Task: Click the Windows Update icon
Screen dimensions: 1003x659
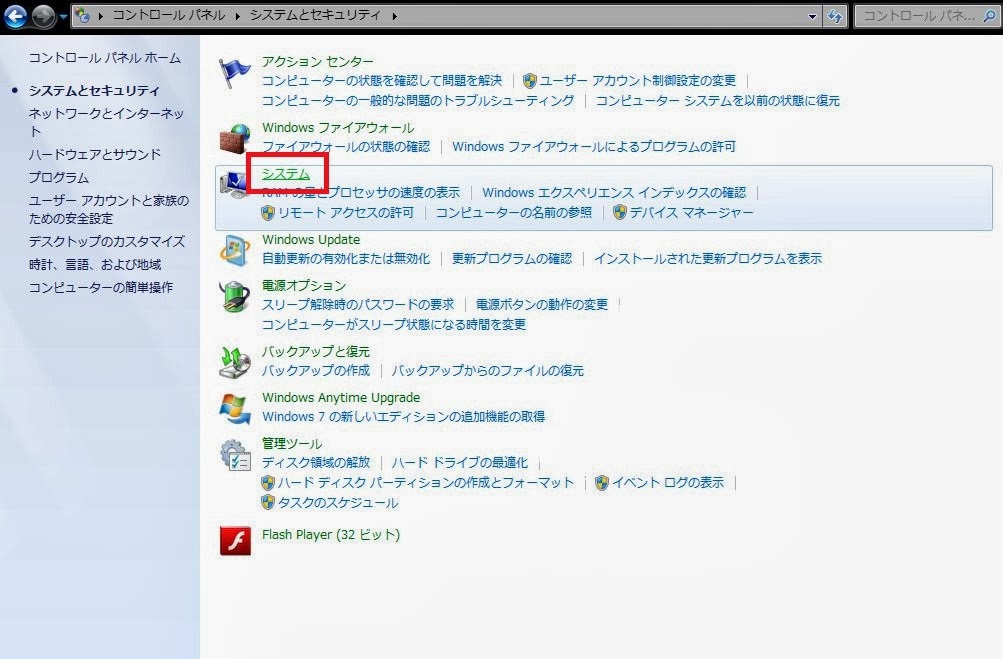Action: 235,251
